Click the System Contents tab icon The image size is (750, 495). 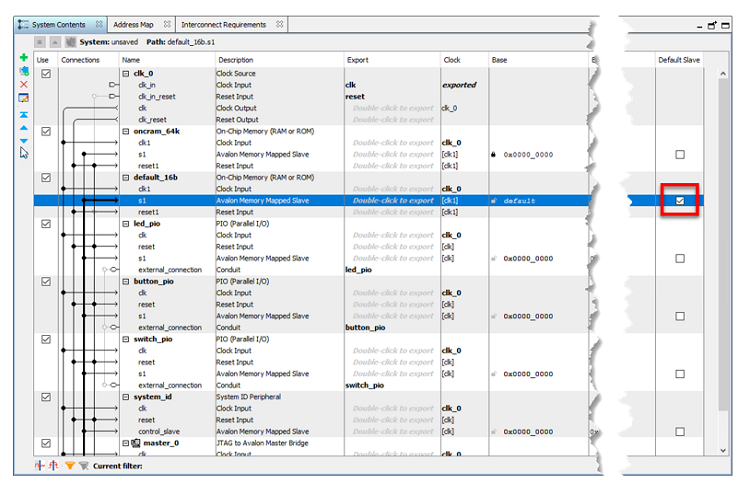23,24
